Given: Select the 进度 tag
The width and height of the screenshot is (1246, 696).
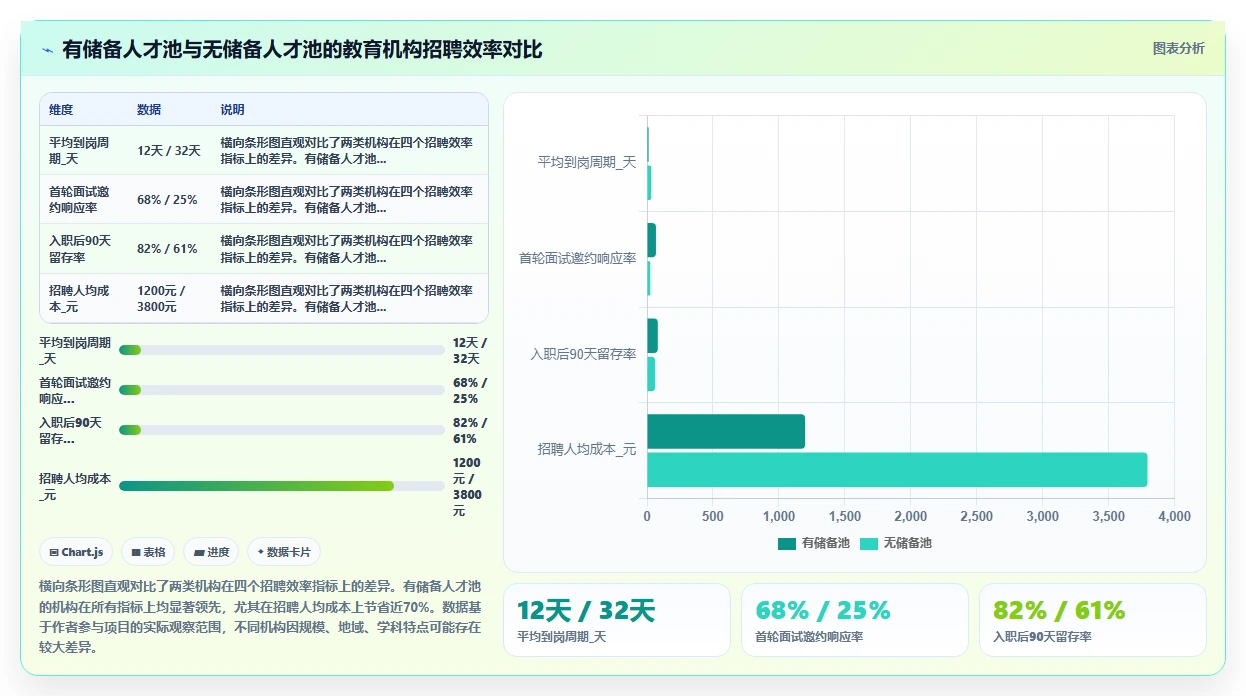Looking at the screenshot, I should 211,552.
